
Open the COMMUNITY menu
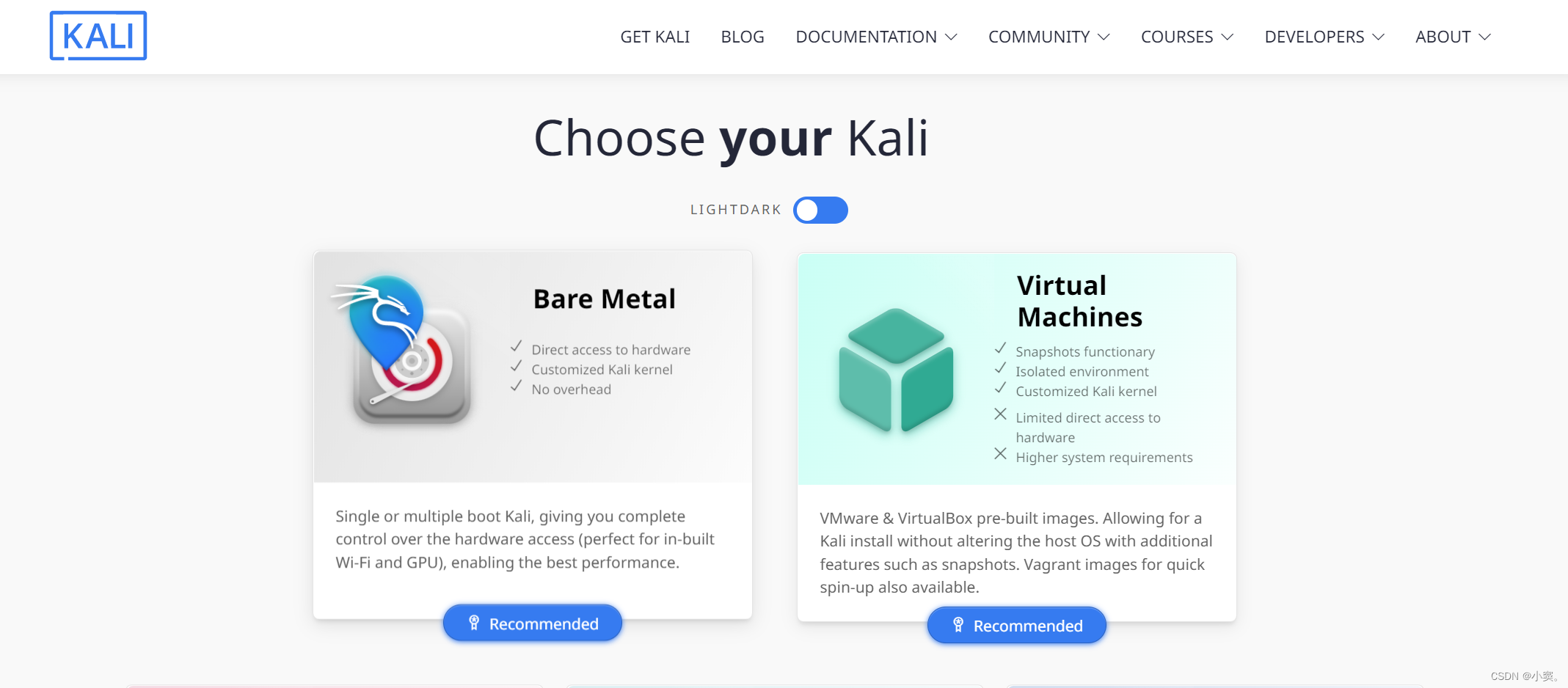click(x=1049, y=37)
